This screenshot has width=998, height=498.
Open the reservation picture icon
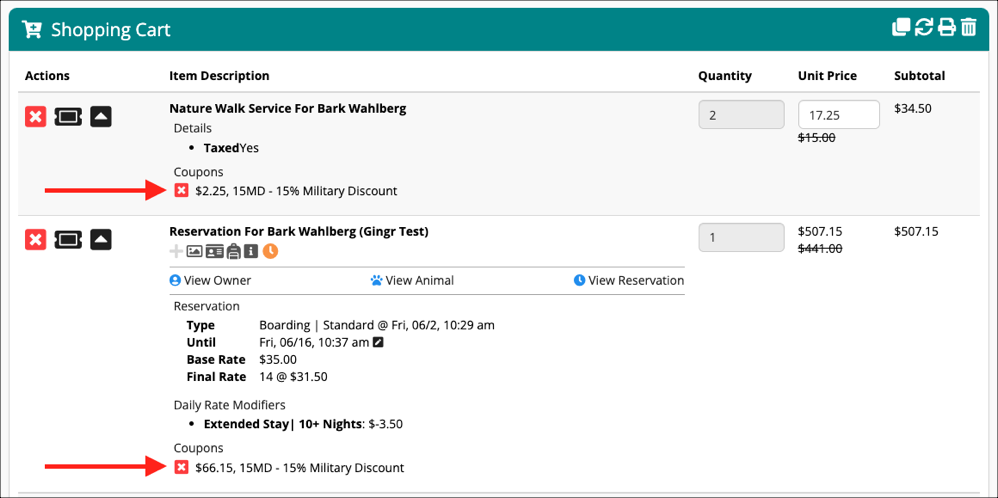coord(195,252)
